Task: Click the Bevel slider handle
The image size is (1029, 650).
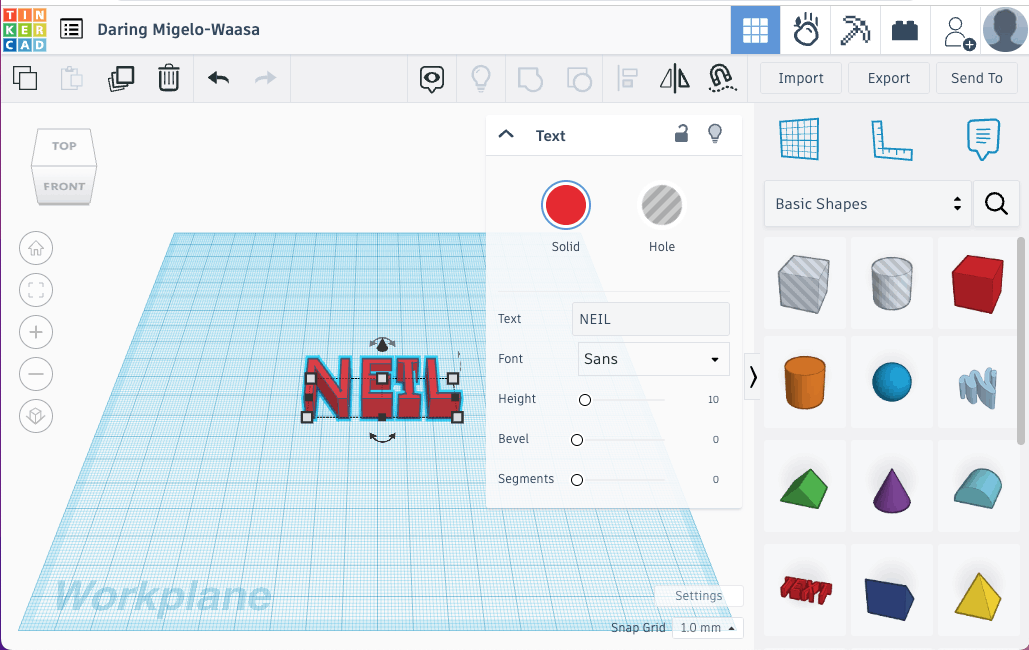Action: (x=577, y=440)
